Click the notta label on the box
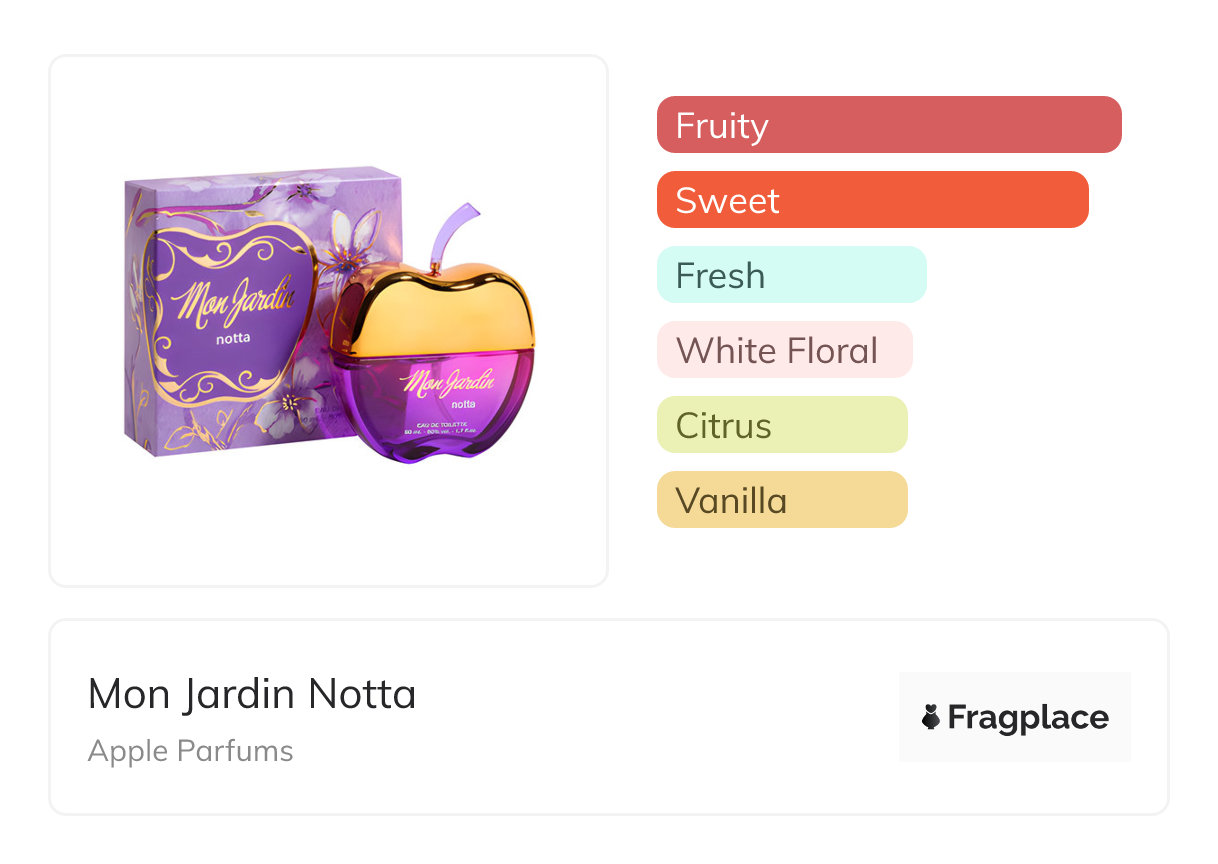Screen dimensions: 1218x864 232,337
